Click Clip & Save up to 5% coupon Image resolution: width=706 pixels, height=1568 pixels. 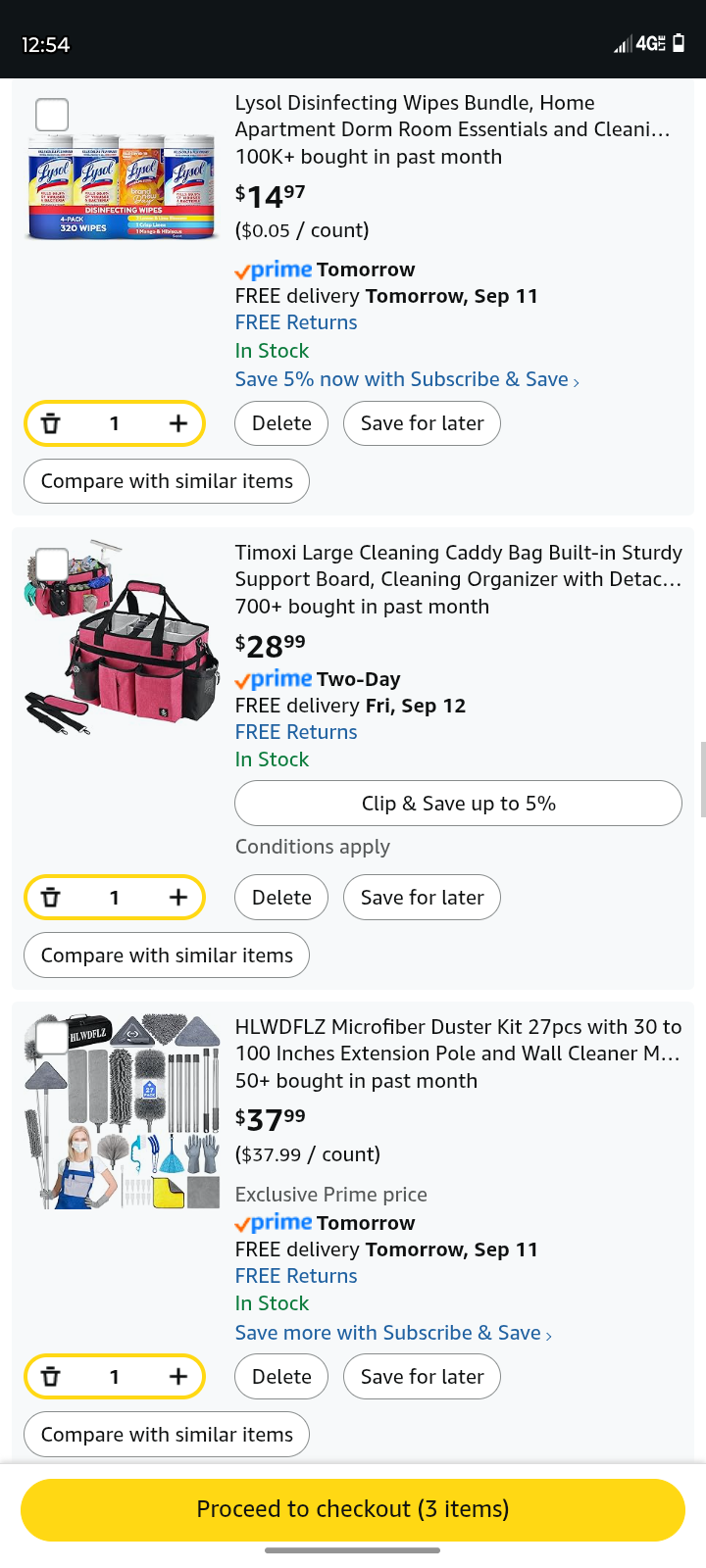tap(458, 804)
